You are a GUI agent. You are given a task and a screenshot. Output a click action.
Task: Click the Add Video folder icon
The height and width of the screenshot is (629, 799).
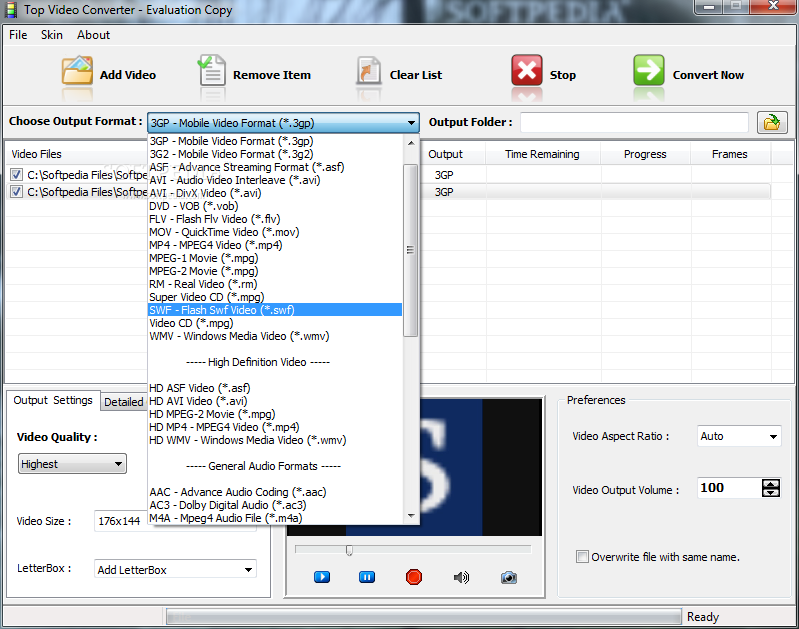(x=77, y=70)
